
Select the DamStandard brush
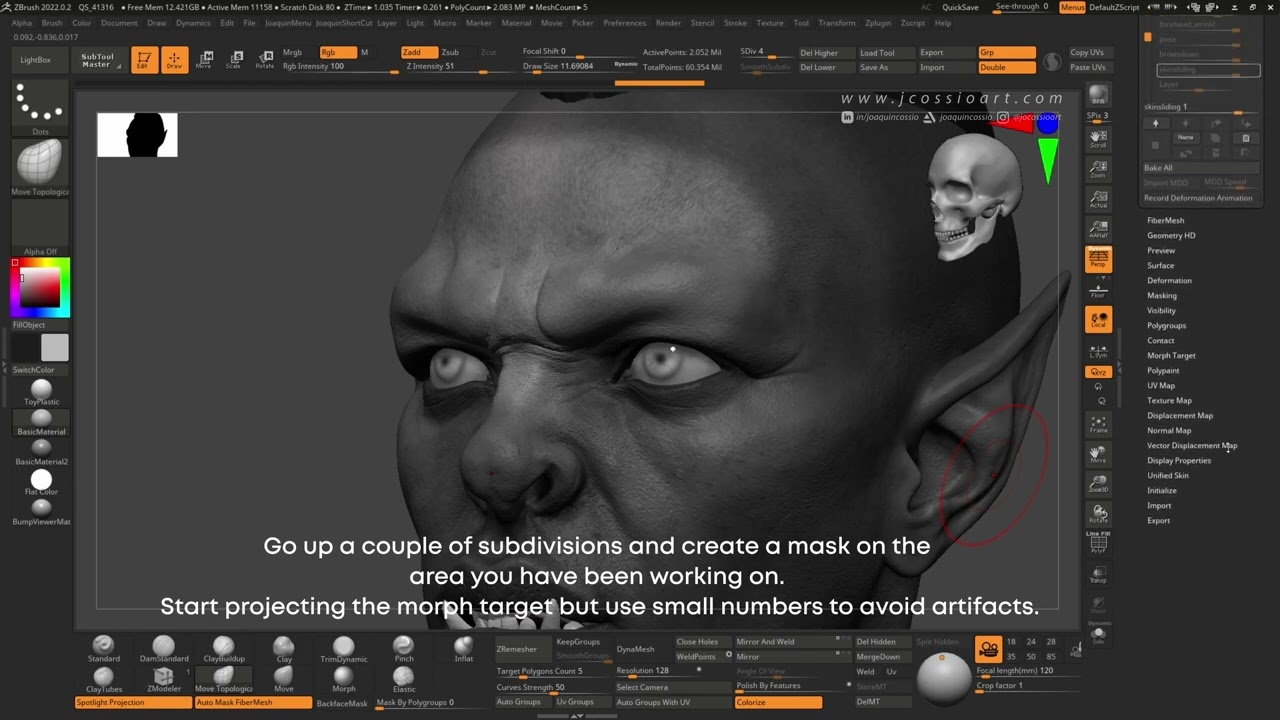click(x=163, y=649)
